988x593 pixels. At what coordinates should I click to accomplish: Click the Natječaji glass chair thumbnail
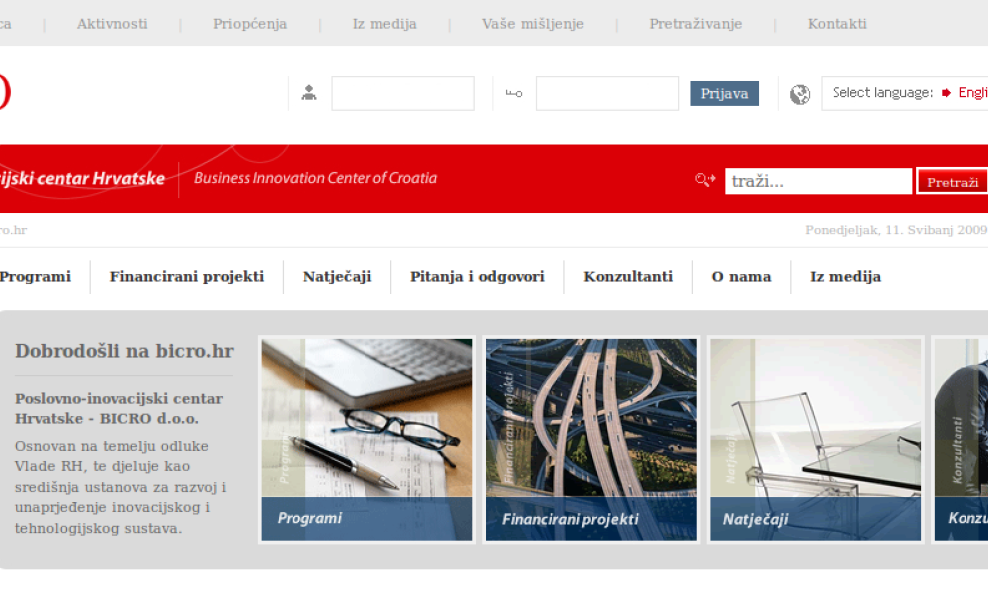coord(815,439)
